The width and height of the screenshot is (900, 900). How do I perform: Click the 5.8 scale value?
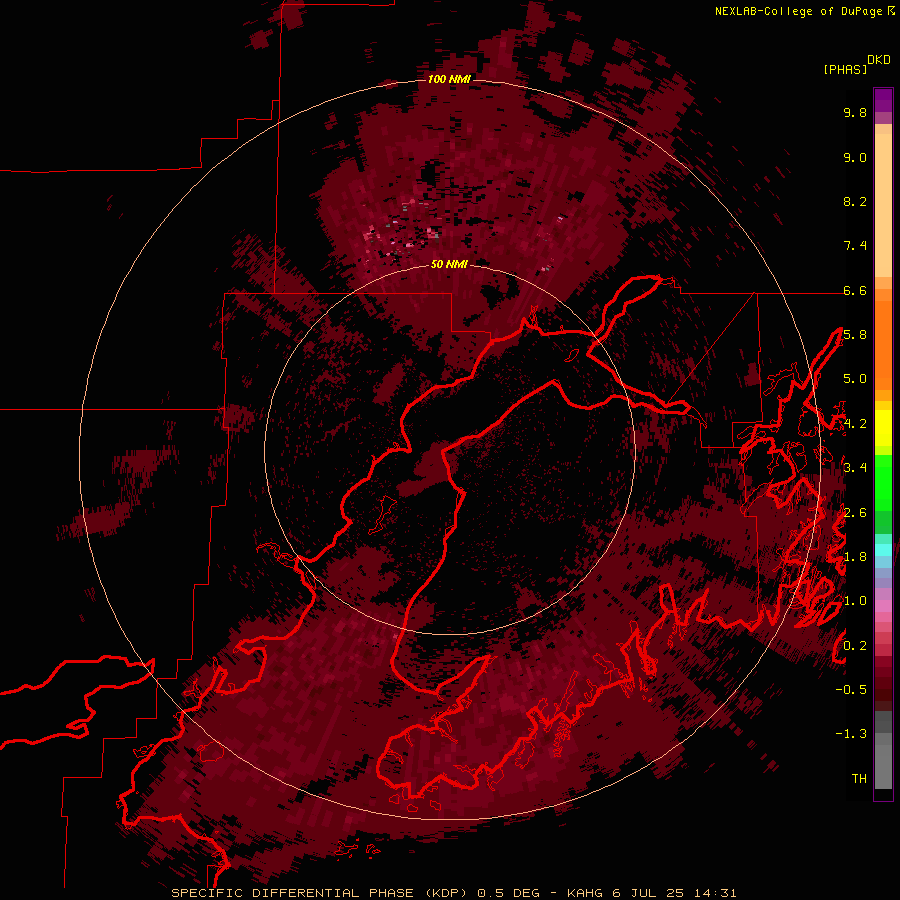tap(855, 335)
